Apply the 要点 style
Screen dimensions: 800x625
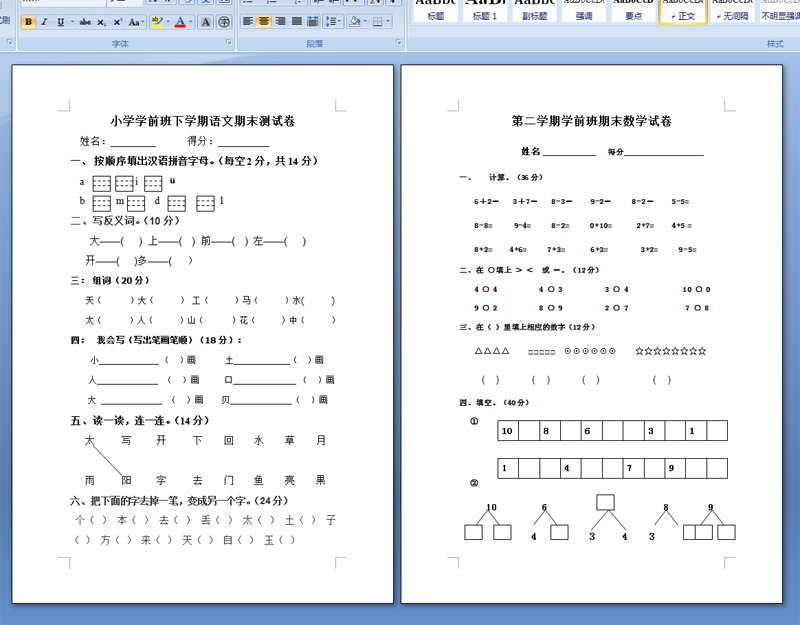point(633,11)
